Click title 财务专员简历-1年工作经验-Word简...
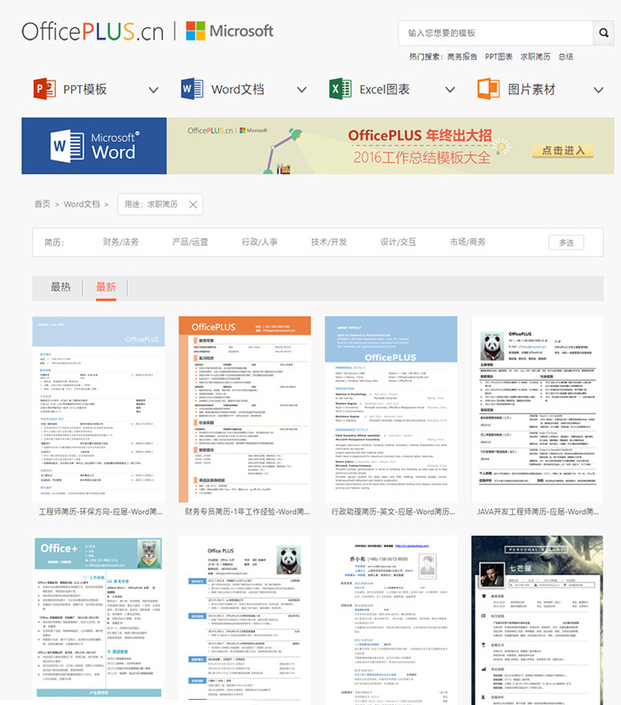 click(x=247, y=512)
